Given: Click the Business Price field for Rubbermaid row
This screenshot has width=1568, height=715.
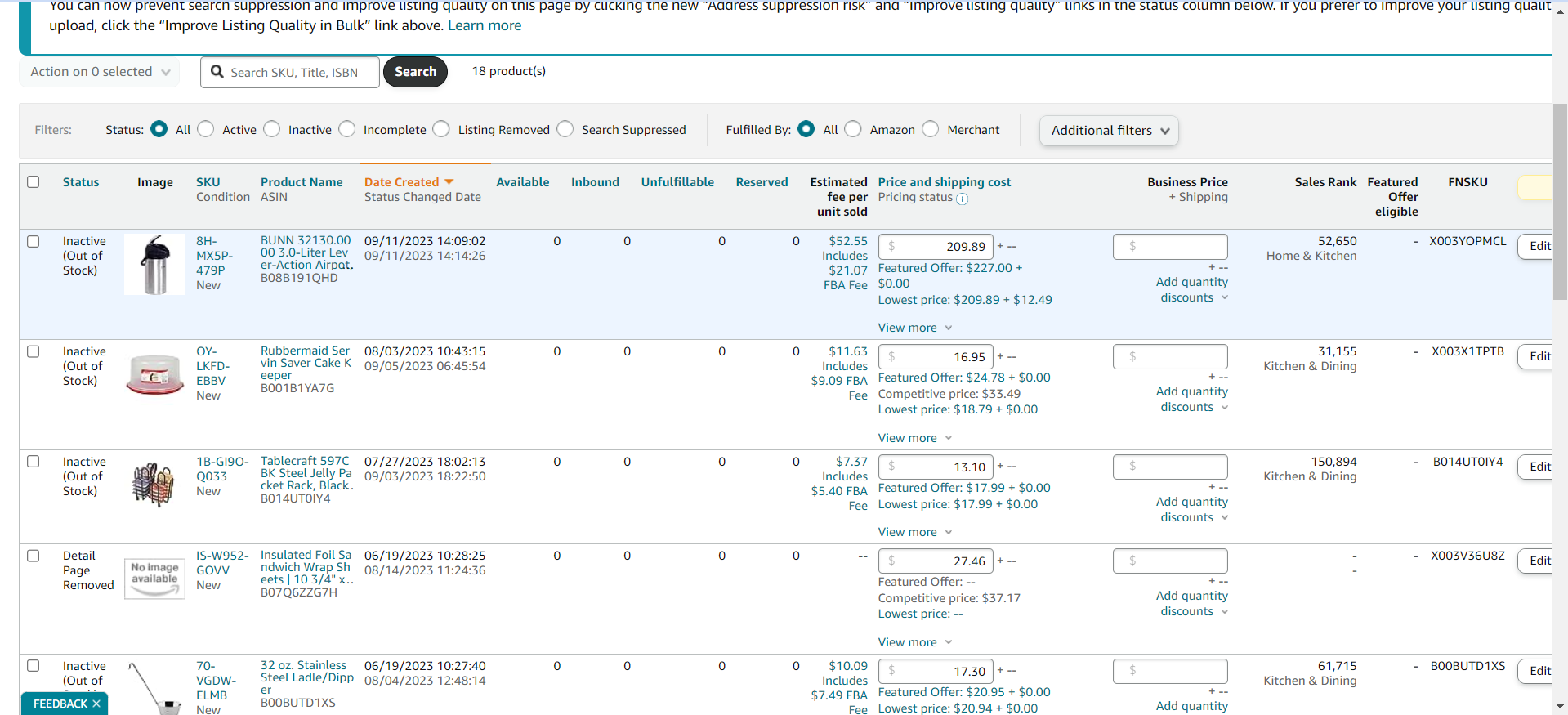Looking at the screenshot, I should tap(1170, 357).
